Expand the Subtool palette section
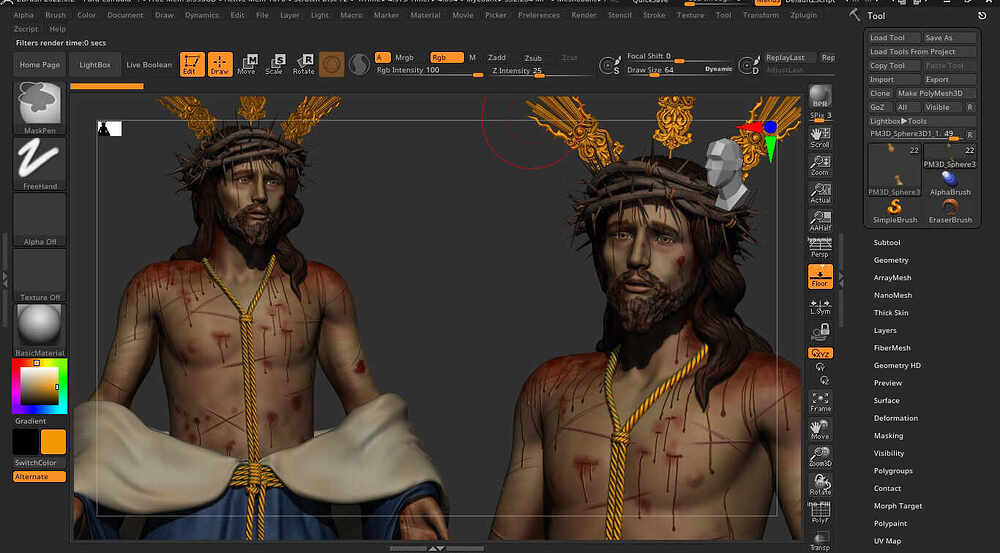 (886, 242)
